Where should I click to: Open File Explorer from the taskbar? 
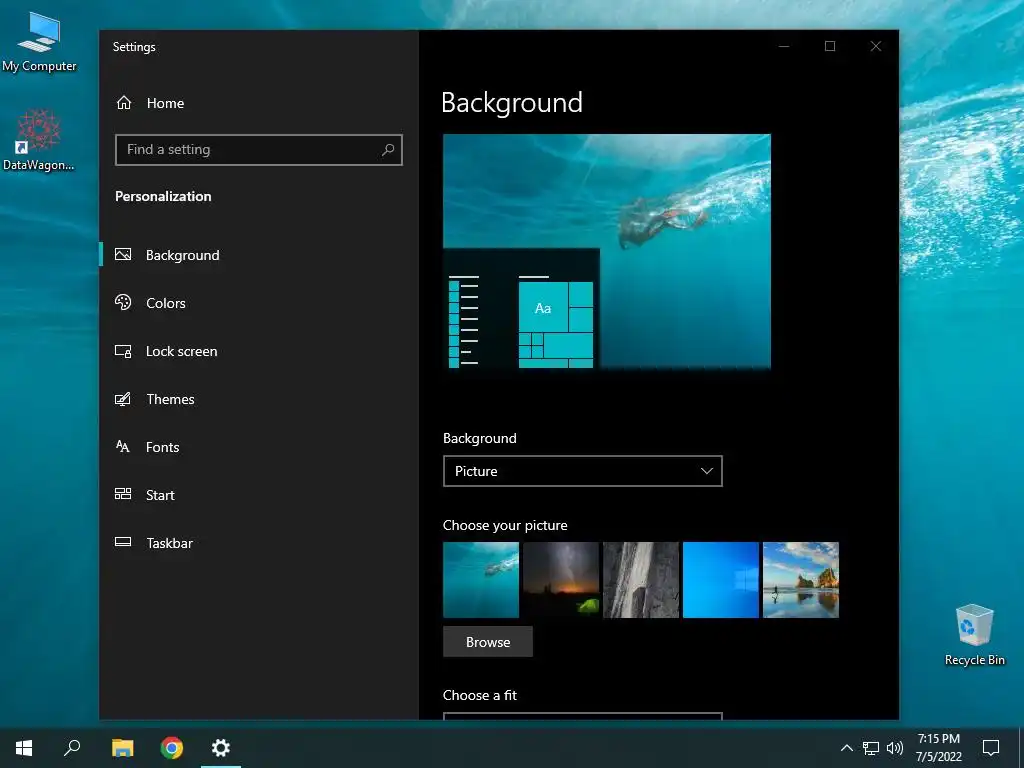122,748
